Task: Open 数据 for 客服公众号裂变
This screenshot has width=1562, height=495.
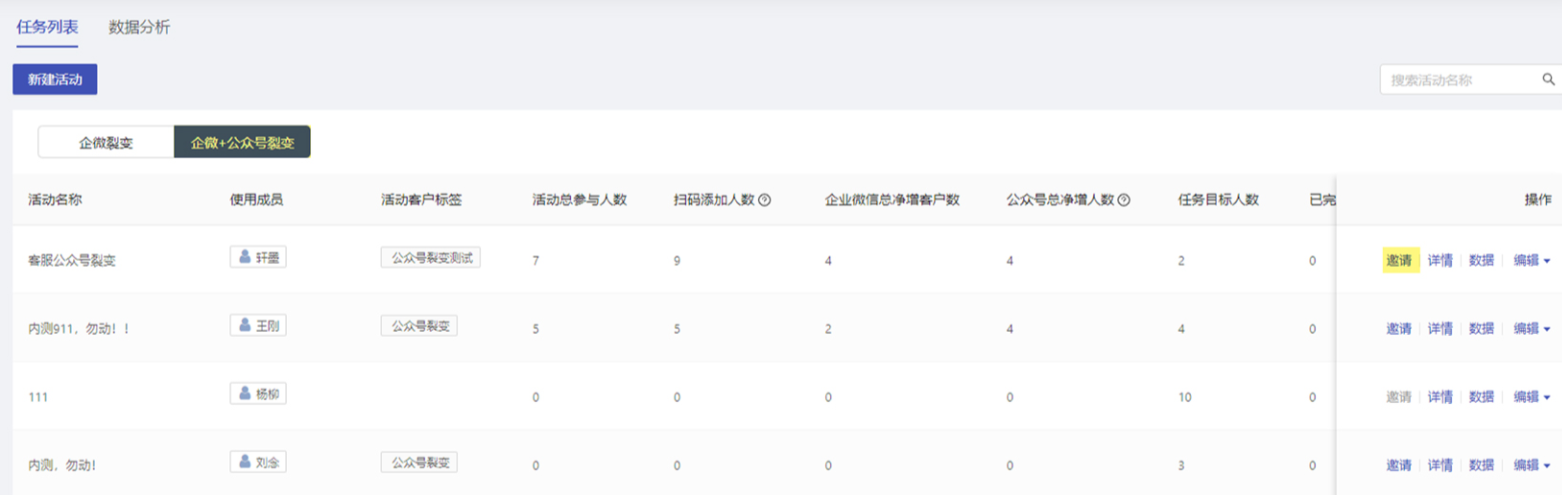Action: pyautogui.click(x=1481, y=260)
